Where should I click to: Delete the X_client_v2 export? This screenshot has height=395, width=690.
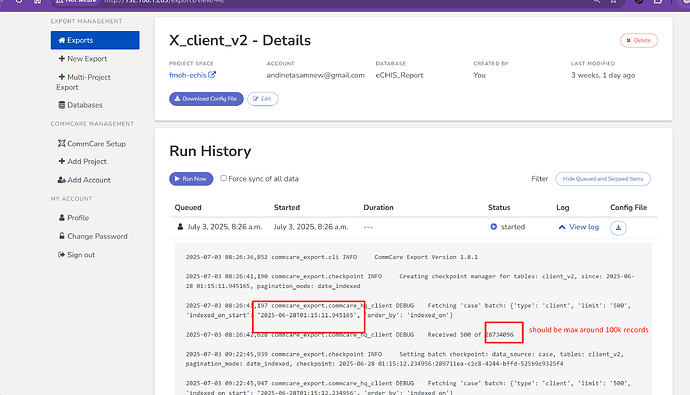click(x=639, y=40)
